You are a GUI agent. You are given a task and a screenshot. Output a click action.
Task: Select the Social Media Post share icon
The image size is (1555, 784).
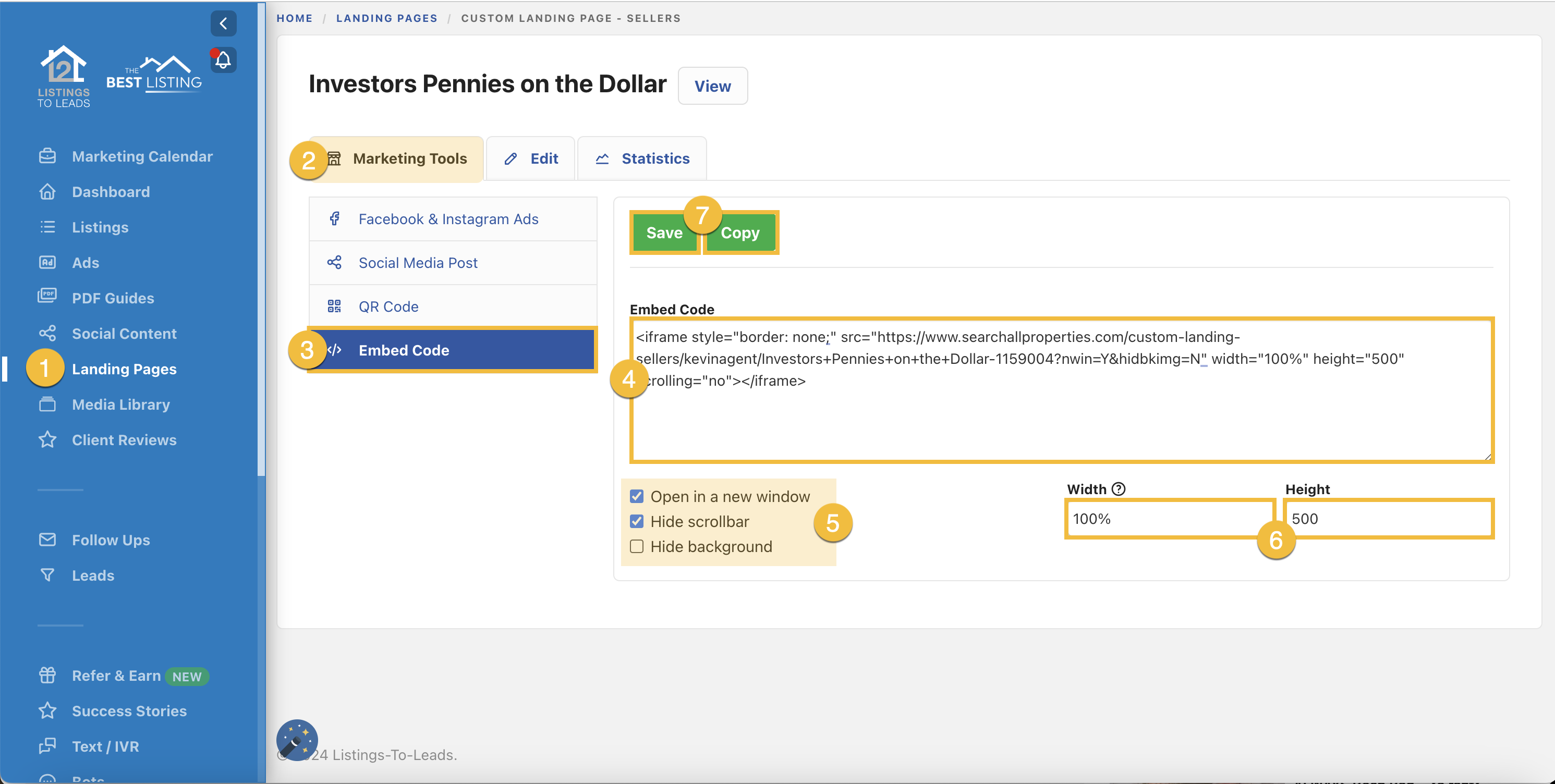[x=334, y=263]
